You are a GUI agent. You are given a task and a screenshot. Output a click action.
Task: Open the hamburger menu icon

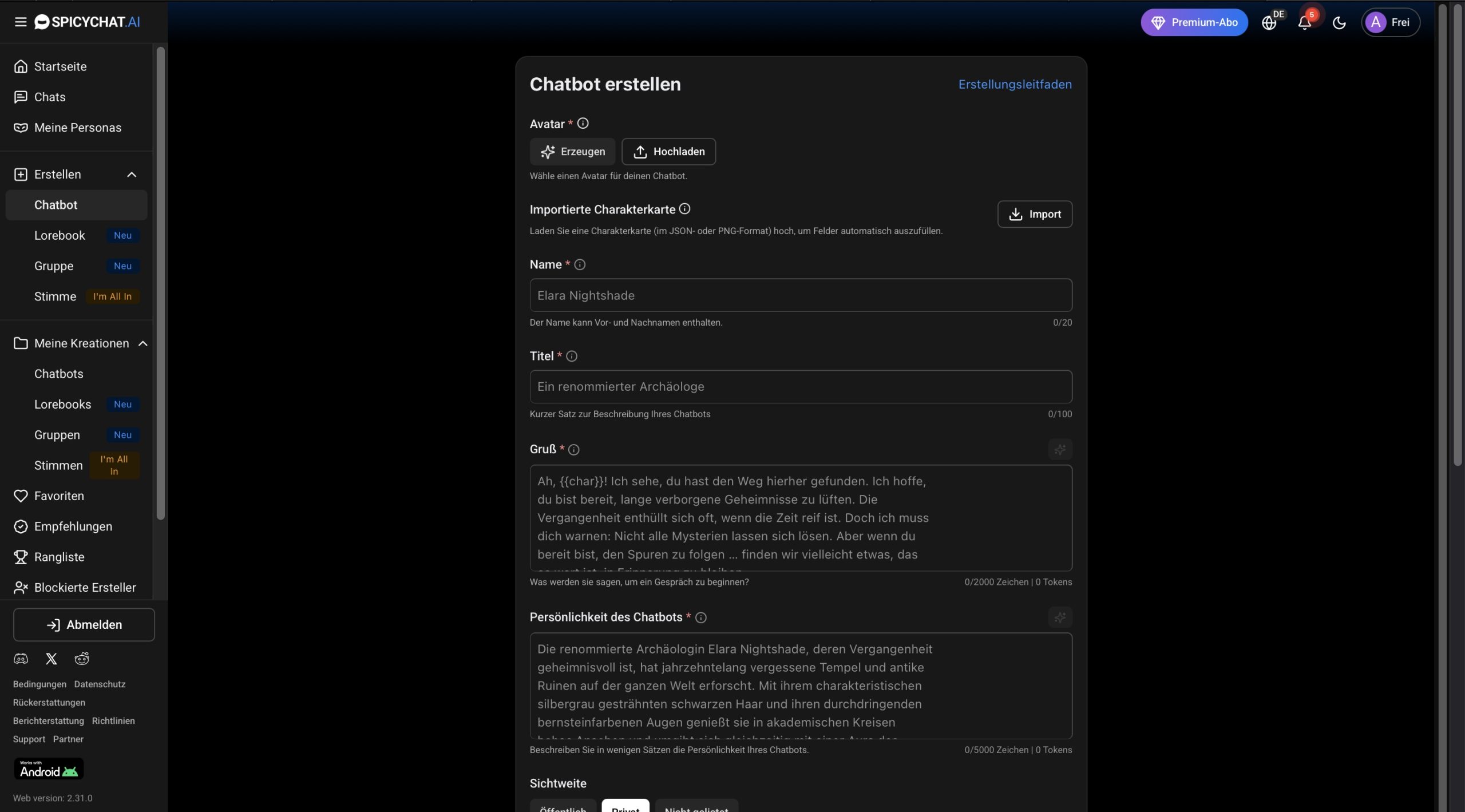pos(21,22)
